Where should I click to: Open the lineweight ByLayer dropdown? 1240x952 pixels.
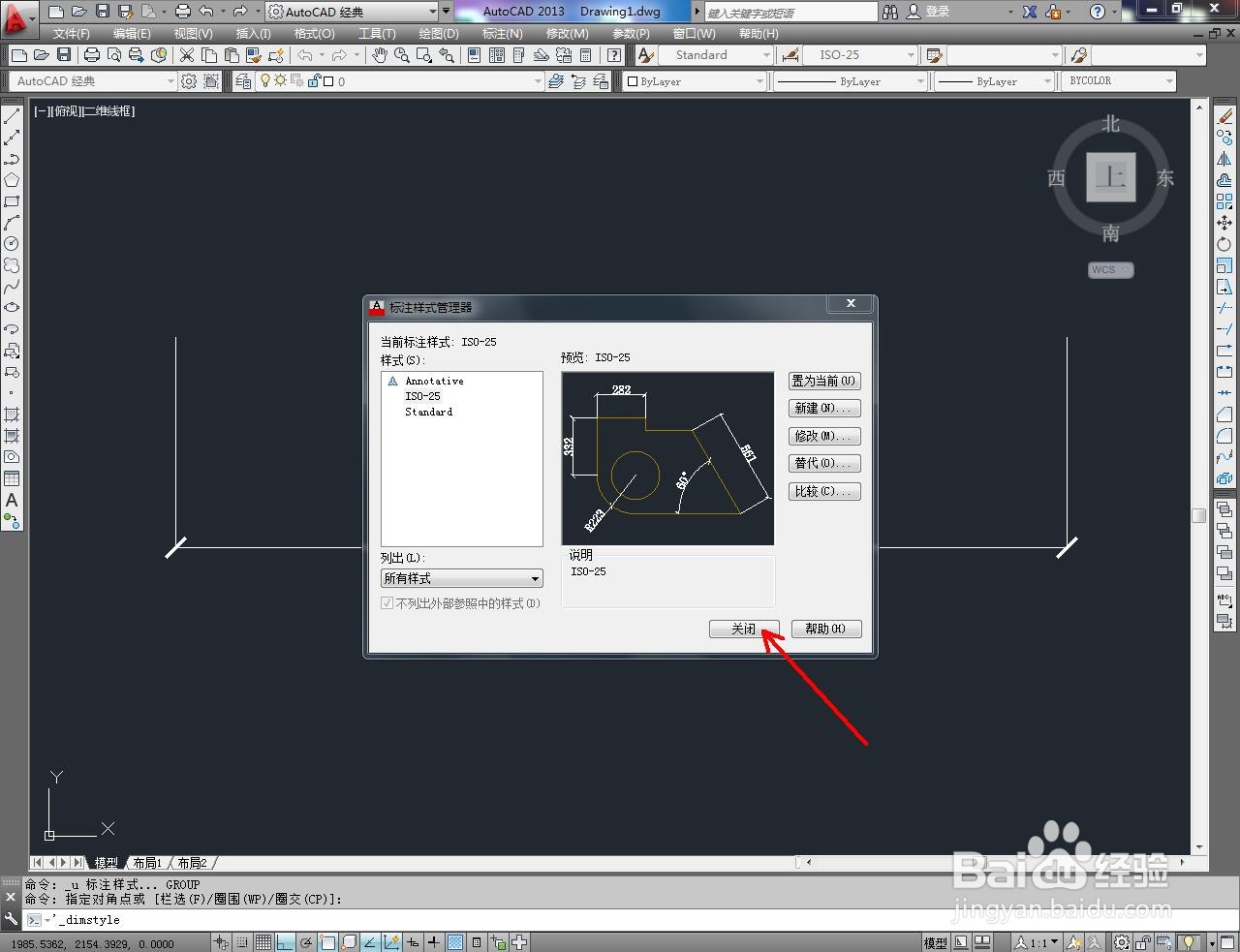(993, 81)
